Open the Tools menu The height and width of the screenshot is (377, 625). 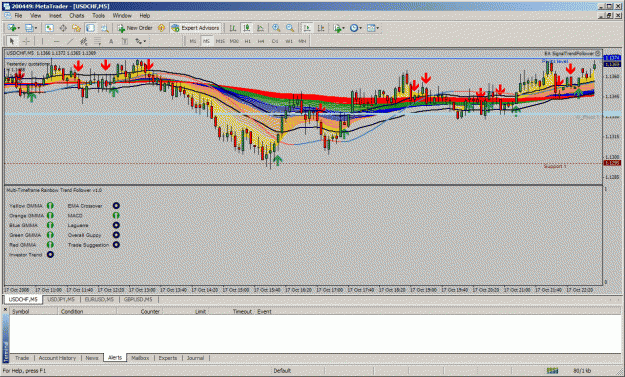[x=98, y=16]
